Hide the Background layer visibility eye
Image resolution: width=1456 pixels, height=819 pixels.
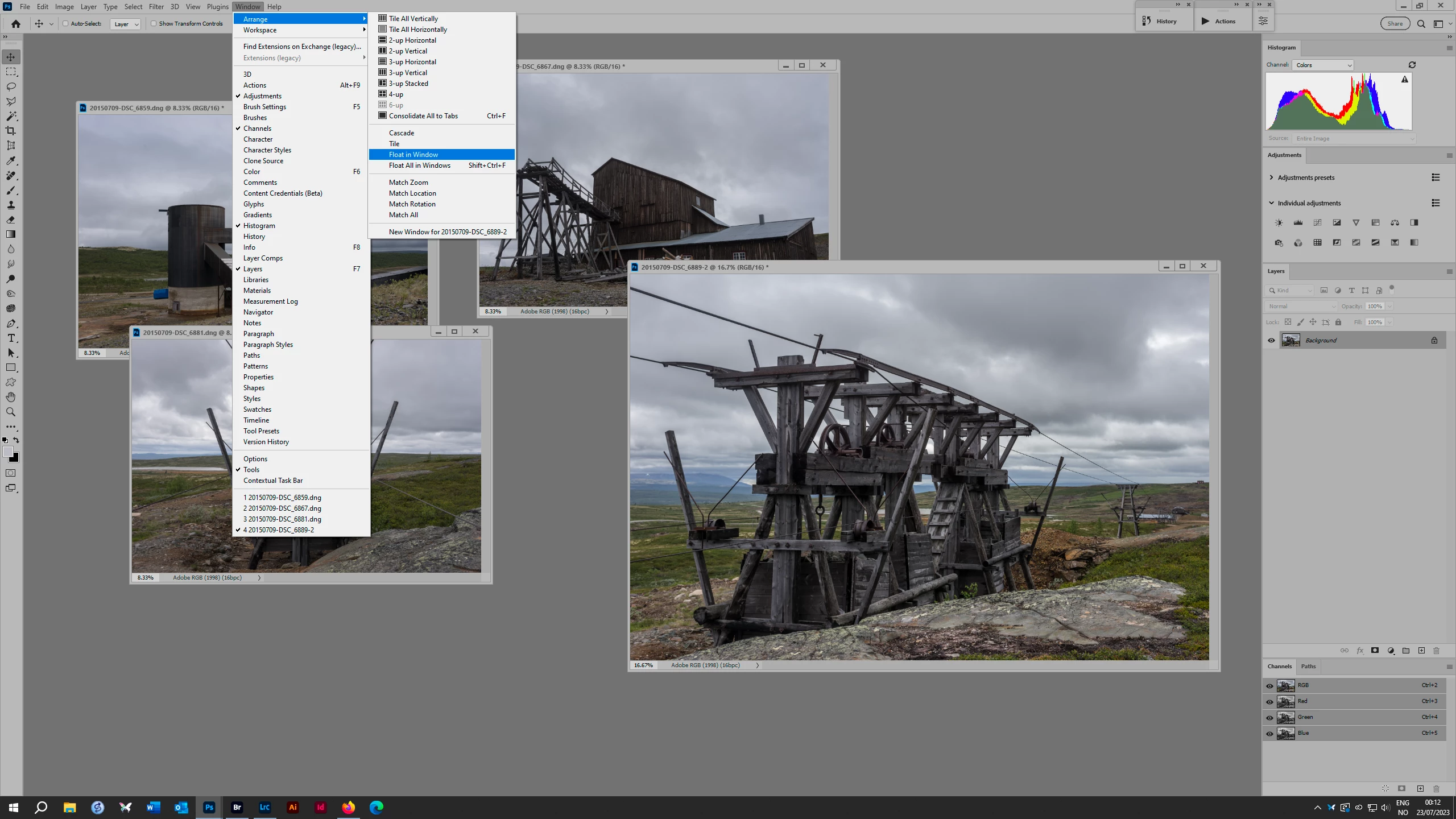pyautogui.click(x=1271, y=340)
